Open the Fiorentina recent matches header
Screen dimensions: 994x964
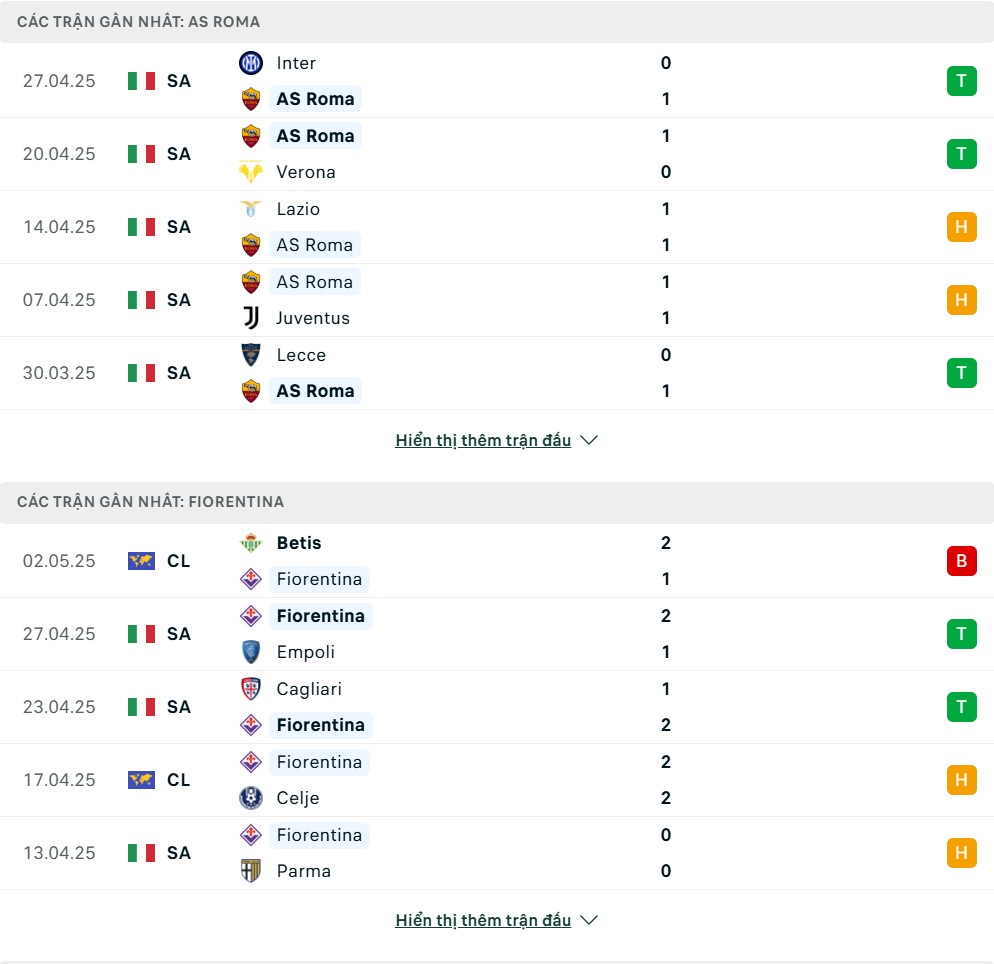497,502
